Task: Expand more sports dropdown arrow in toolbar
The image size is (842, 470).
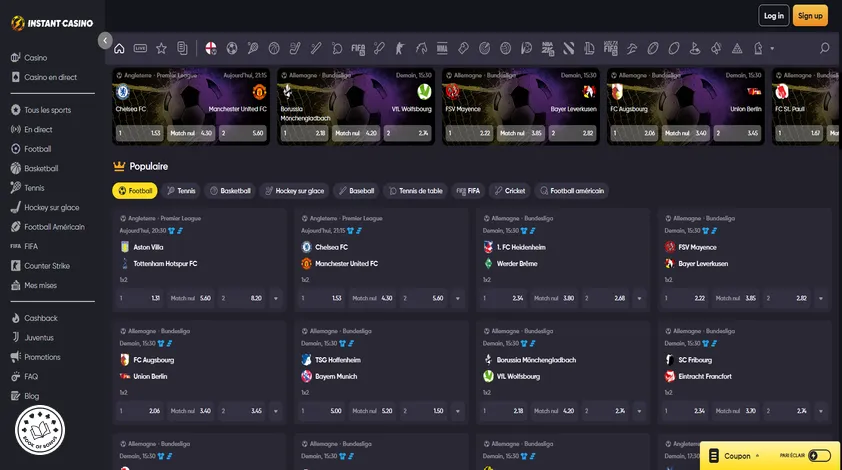Action: (772, 48)
